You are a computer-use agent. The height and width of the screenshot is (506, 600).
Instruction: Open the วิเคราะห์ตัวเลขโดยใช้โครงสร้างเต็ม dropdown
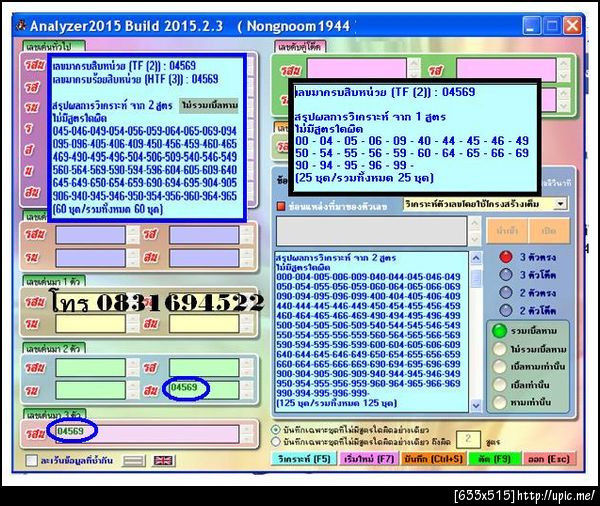coord(560,204)
